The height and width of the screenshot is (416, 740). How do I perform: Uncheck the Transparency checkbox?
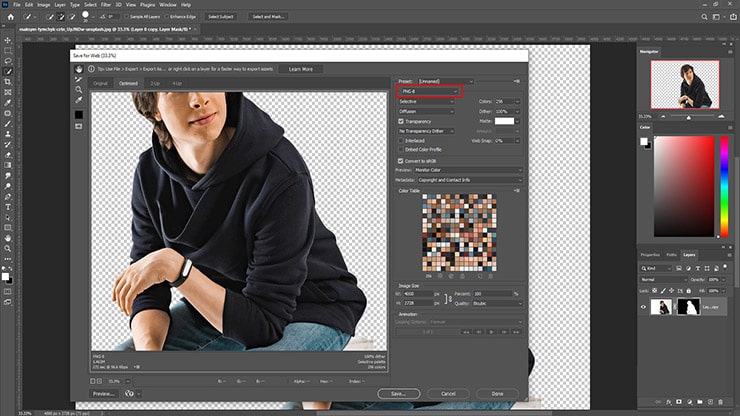coord(401,120)
